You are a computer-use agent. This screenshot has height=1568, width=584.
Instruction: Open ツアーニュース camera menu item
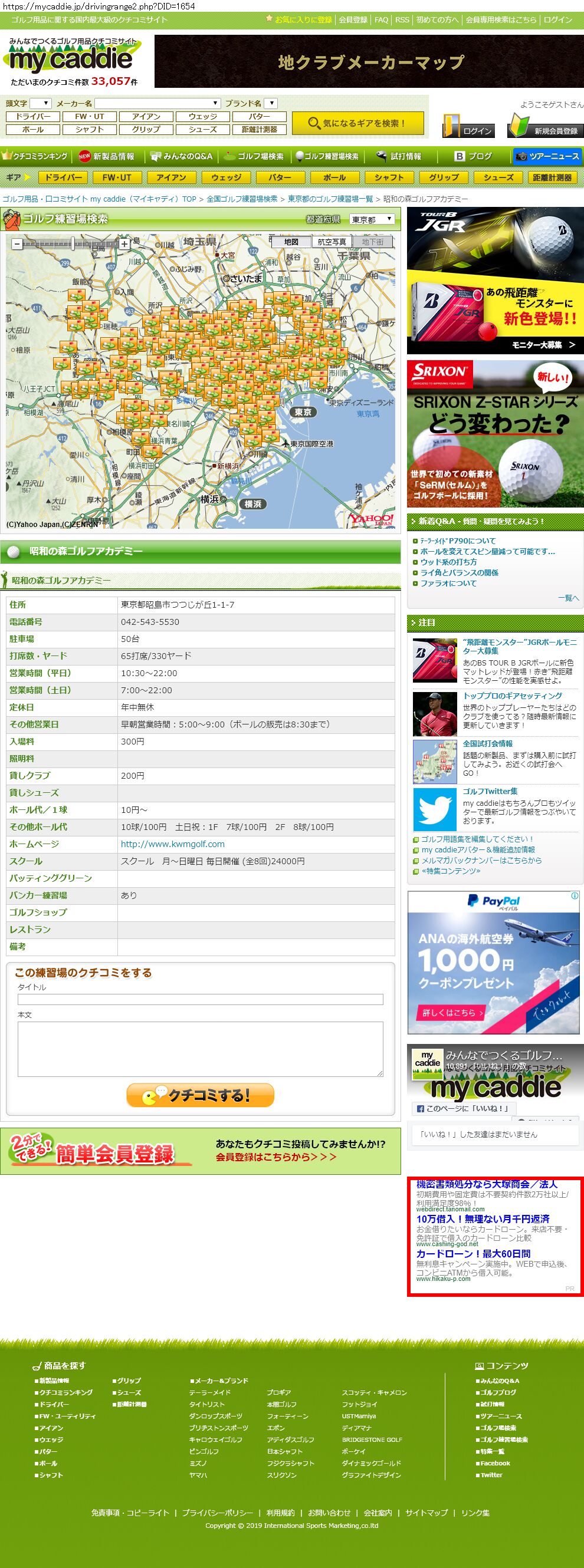[x=547, y=156]
